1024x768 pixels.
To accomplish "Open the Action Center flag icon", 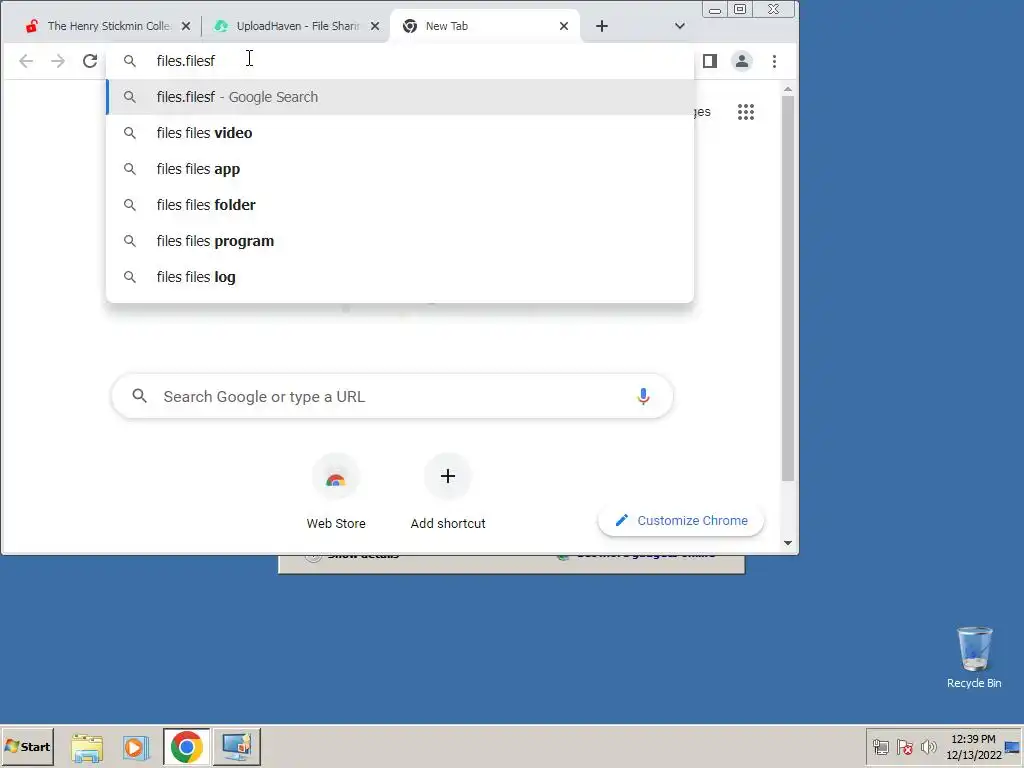I will [x=904, y=747].
